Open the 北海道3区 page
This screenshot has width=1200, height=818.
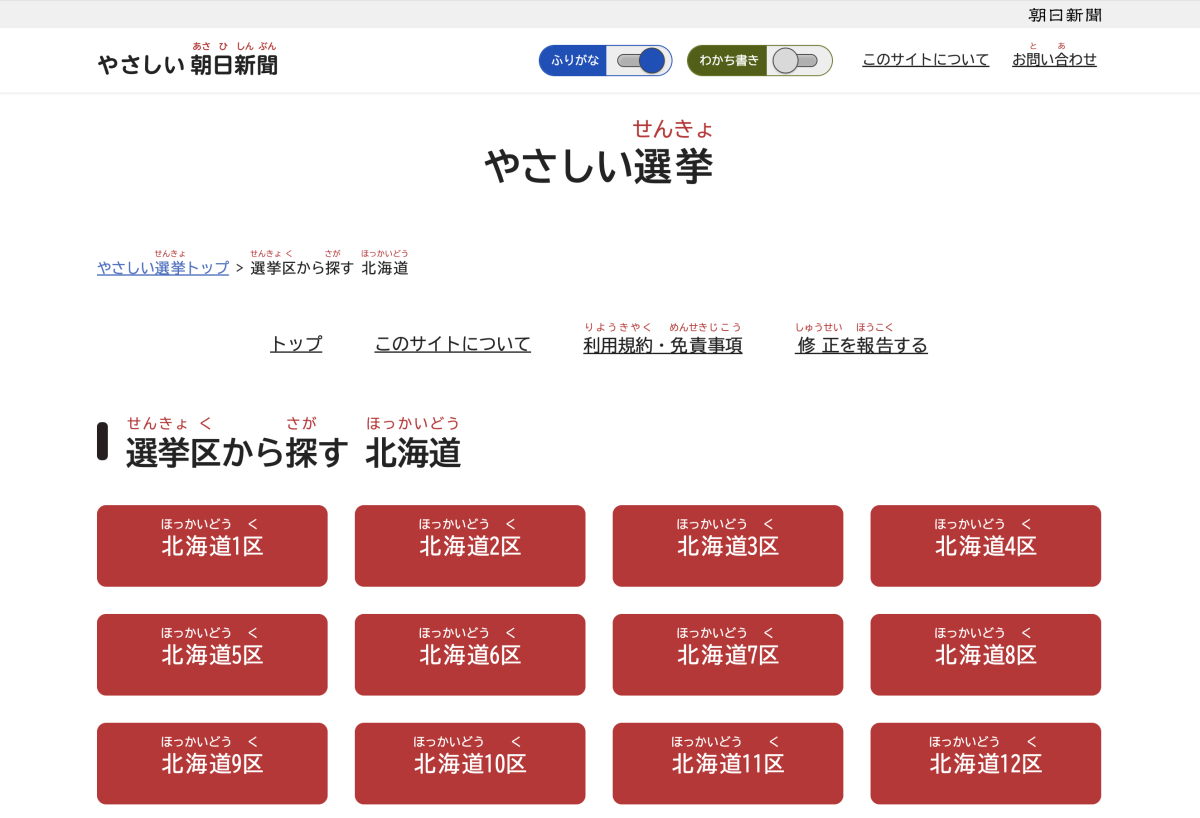click(x=727, y=546)
